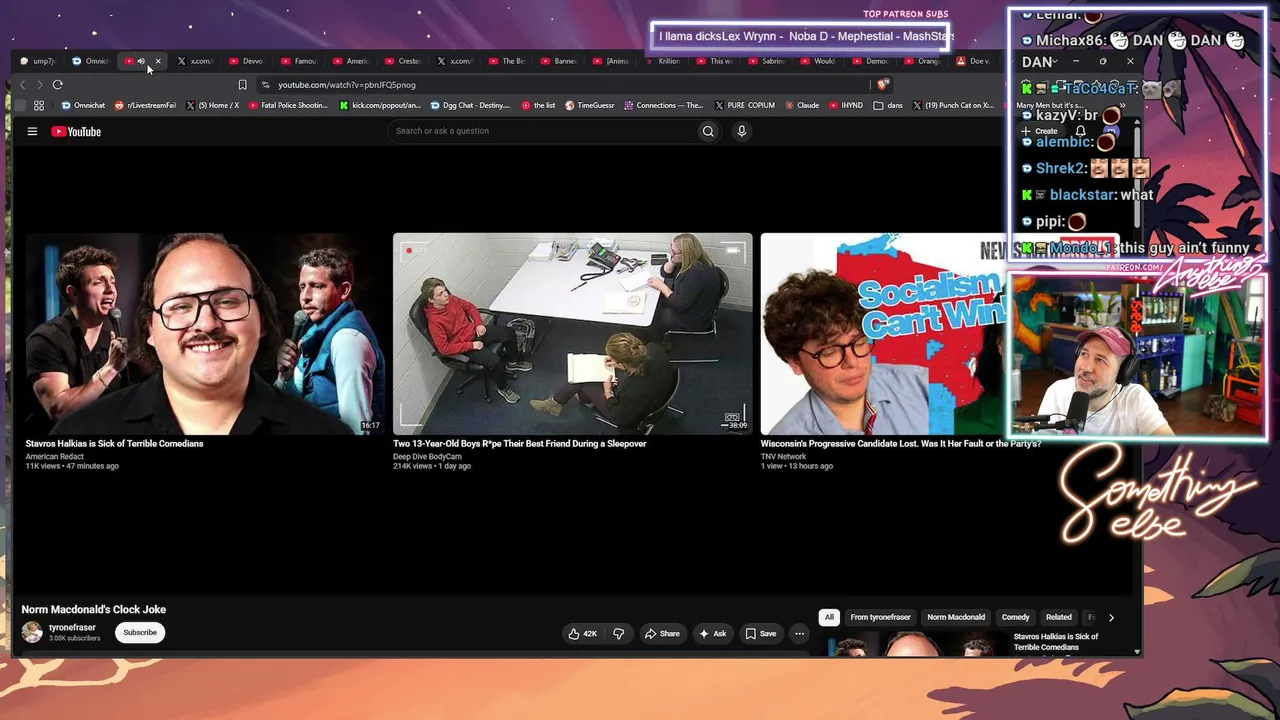This screenshot has width=1280, height=720.
Task: Go to the YouTube home logo
Action: pyautogui.click(x=76, y=131)
